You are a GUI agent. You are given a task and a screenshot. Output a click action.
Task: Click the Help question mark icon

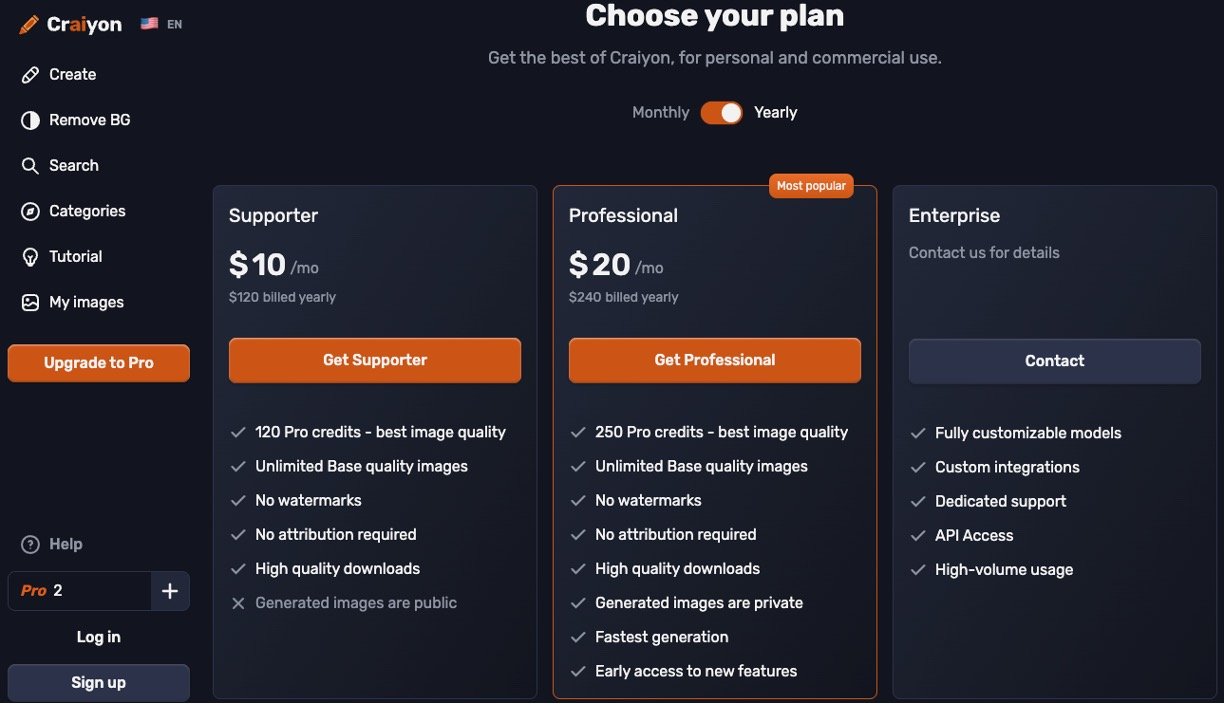[30, 544]
